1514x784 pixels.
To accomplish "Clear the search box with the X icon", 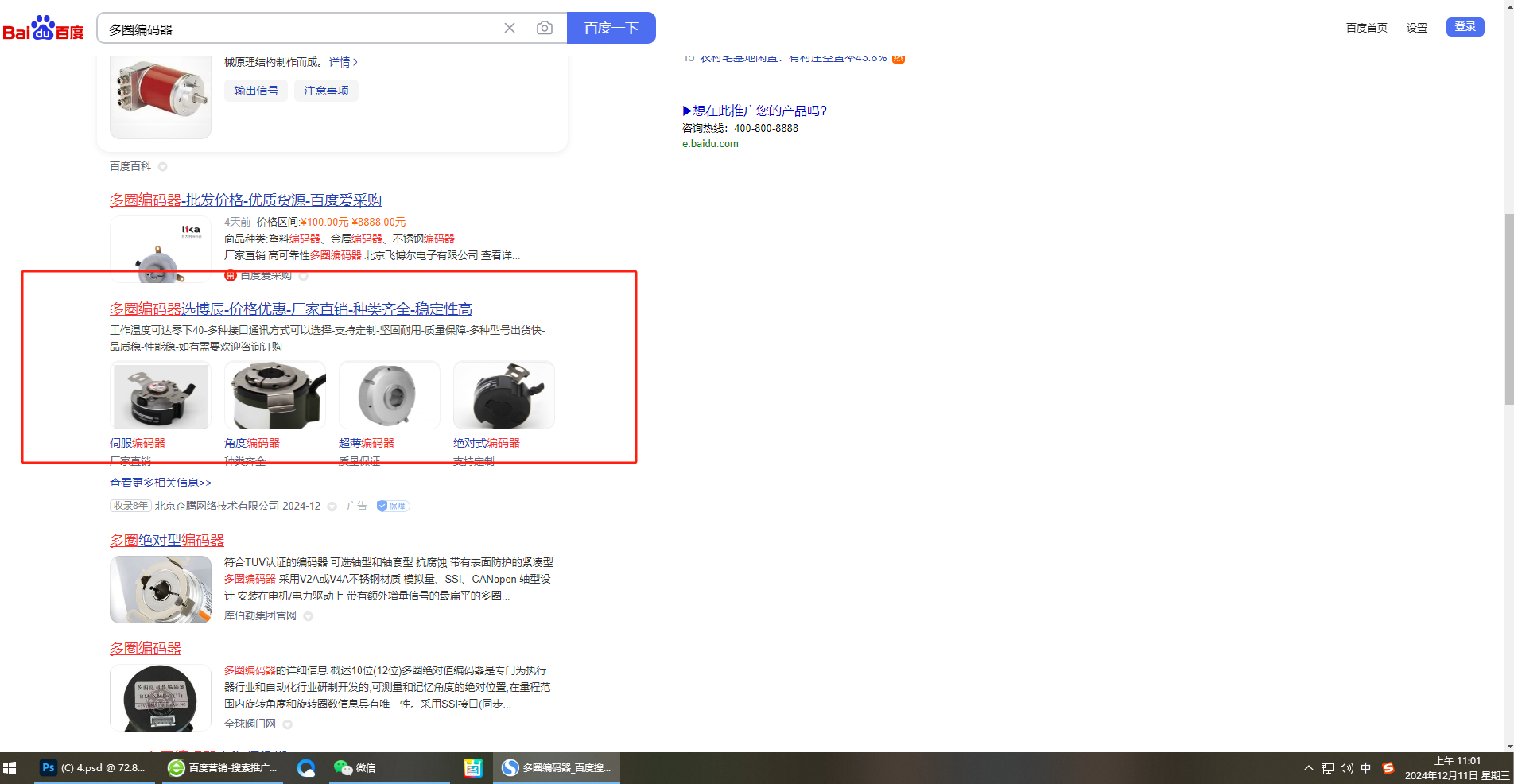I will pos(510,28).
